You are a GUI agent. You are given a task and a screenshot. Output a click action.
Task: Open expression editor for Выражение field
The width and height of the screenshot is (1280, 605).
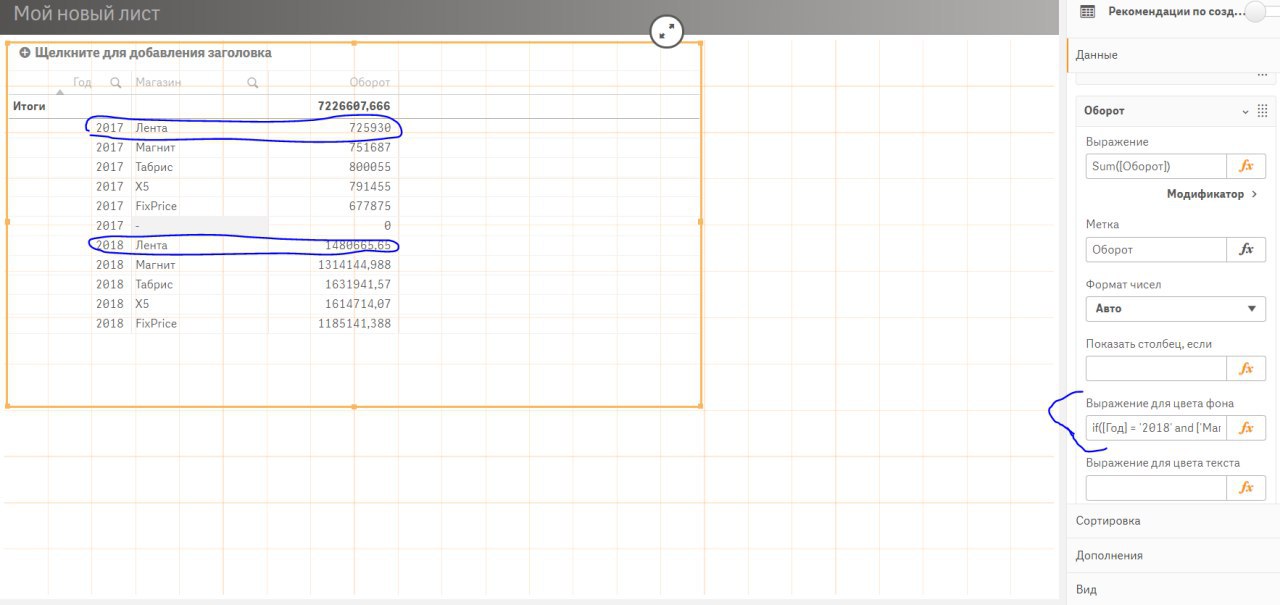tap(1246, 166)
